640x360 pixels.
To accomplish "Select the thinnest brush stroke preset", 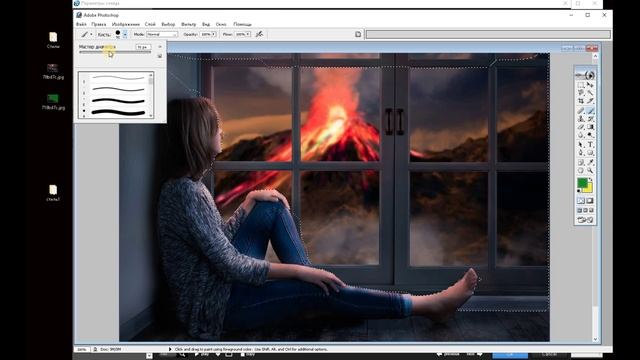I will pos(118,77).
